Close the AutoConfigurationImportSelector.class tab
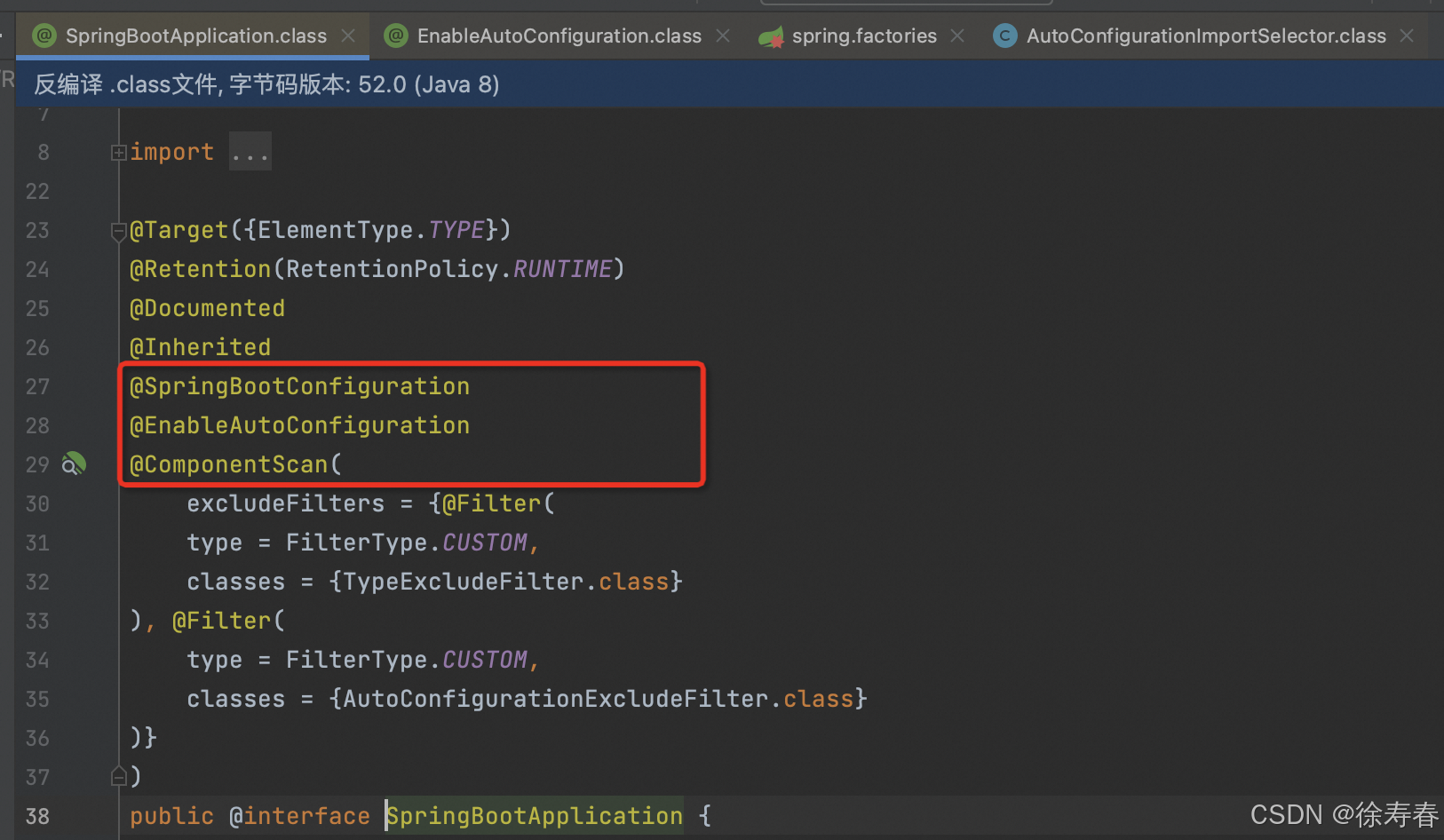The width and height of the screenshot is (1444, 840). (1407, 36)
